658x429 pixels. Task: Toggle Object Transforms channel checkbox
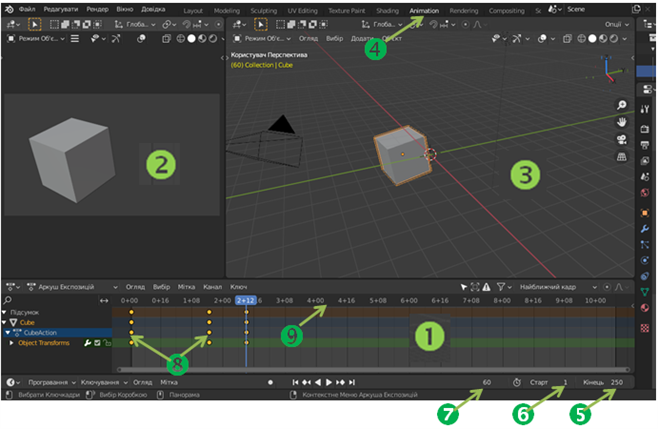tap(97, 343)
